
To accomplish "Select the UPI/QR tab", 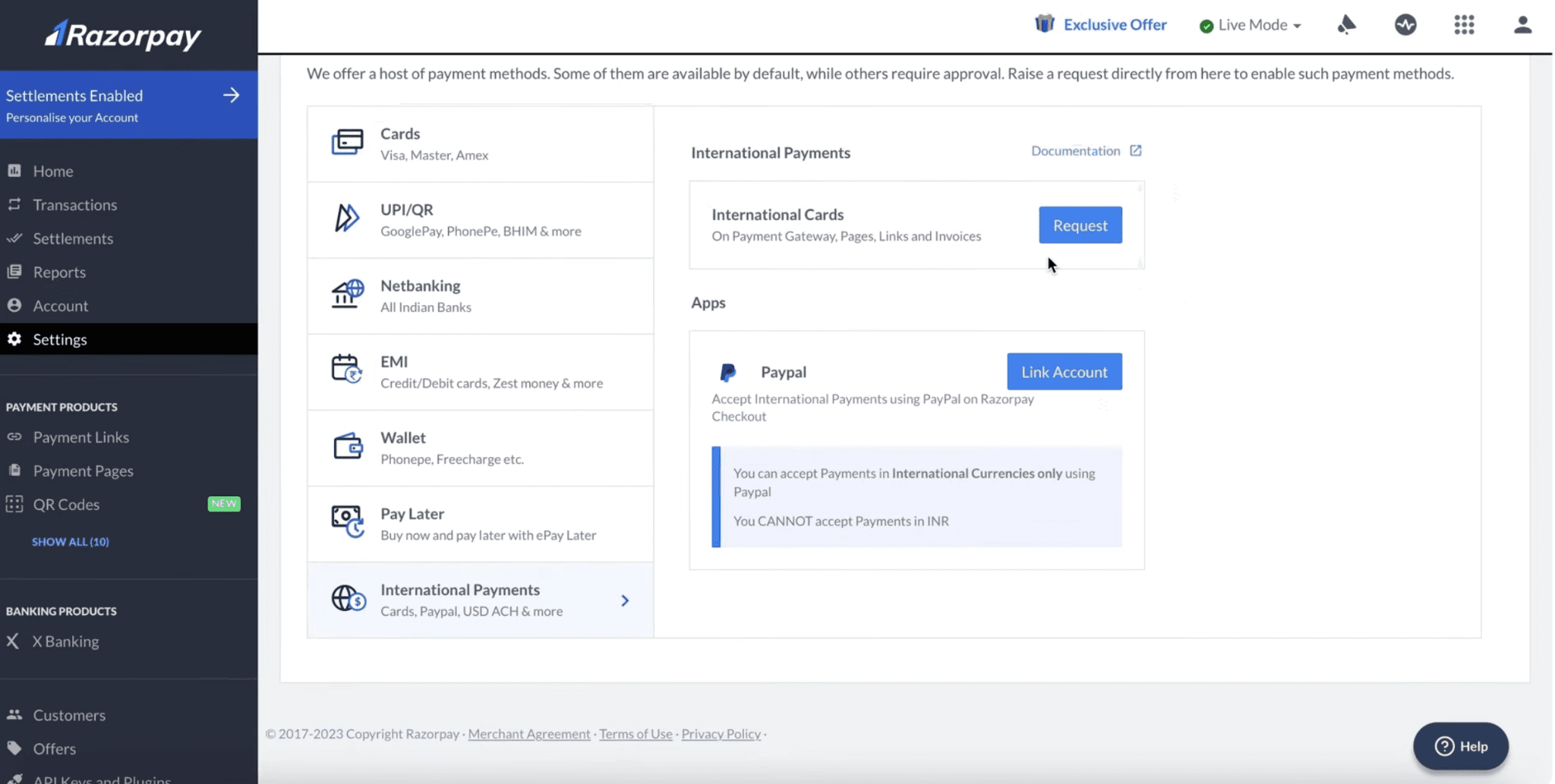I will click(480, 220).
